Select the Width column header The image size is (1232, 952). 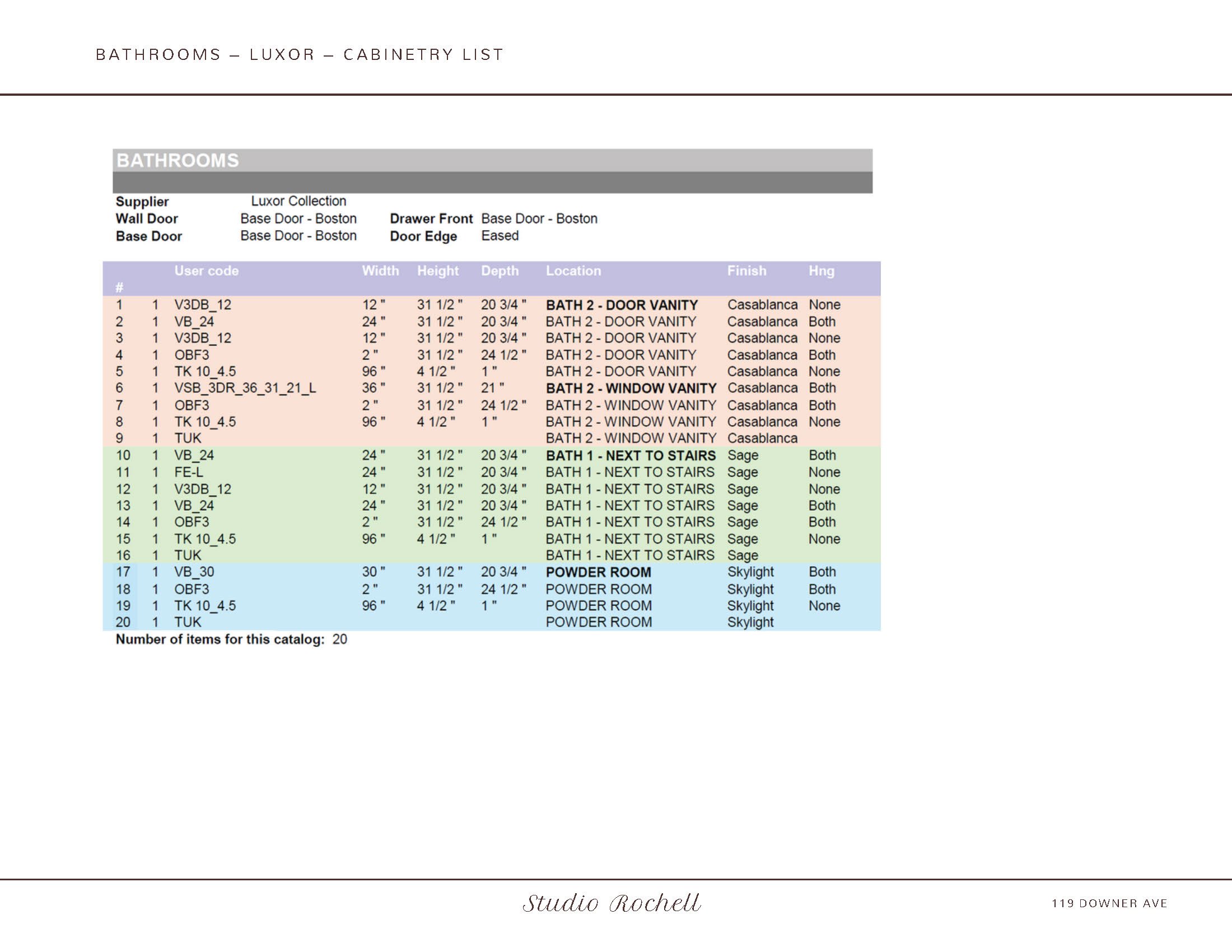pyautogui.click(x=380, y=270)
